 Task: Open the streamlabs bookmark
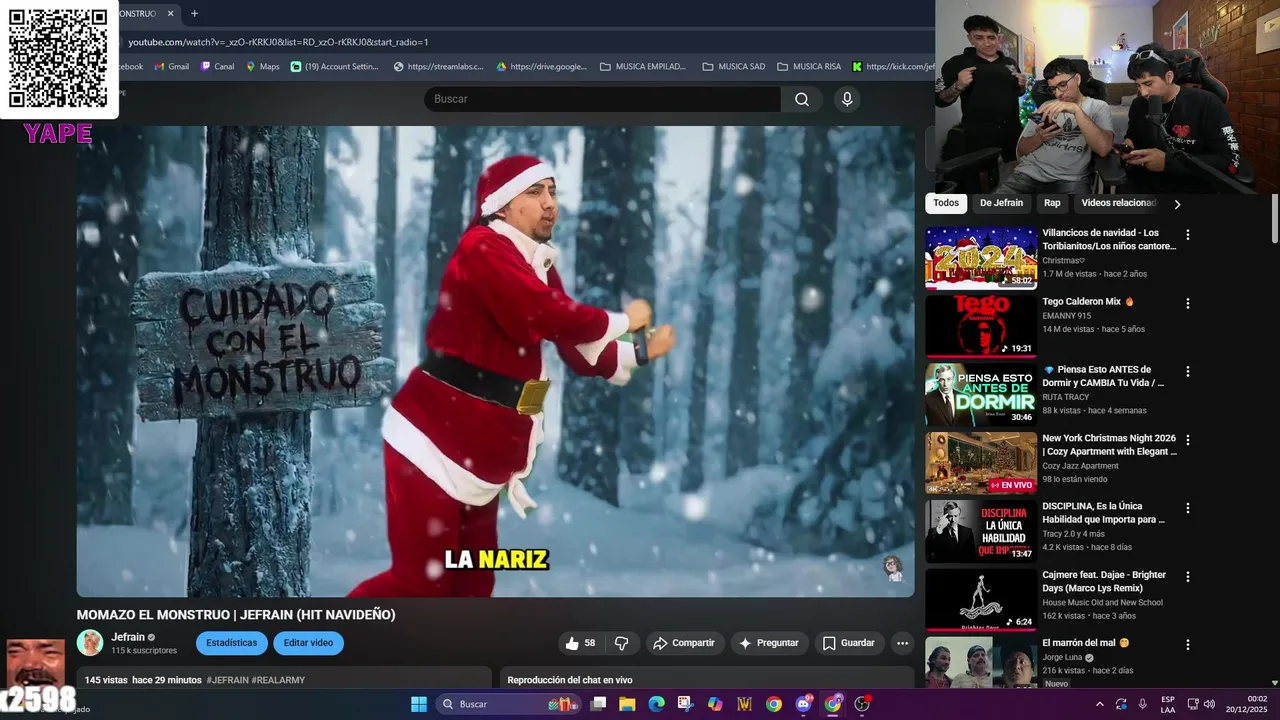click(438, 67)
